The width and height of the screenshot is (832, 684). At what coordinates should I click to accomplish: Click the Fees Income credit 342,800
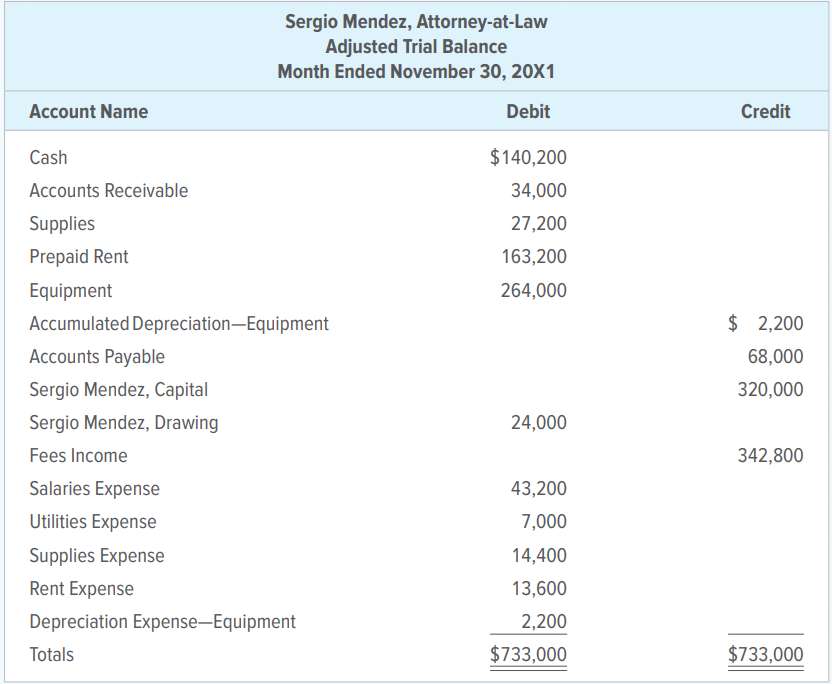[x=770, y=456]
